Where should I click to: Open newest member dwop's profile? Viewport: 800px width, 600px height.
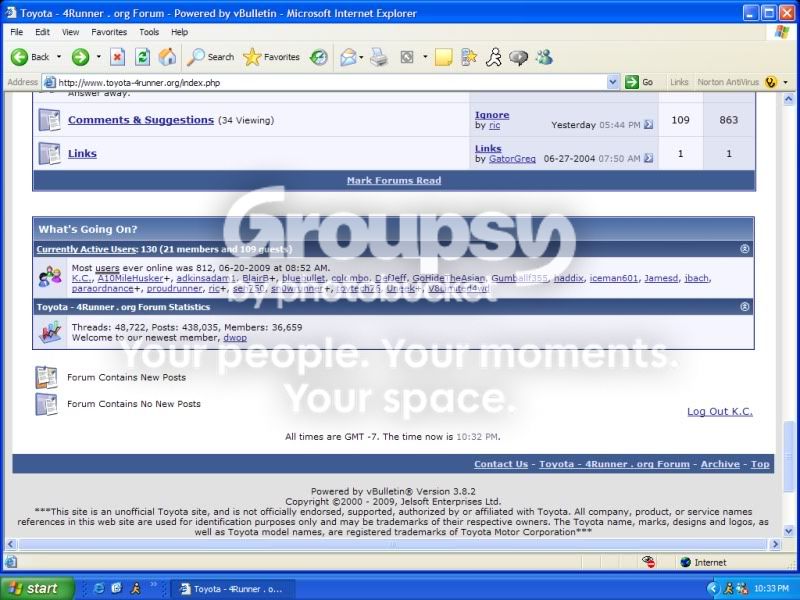pyautogui.click(x=235, y=338)
